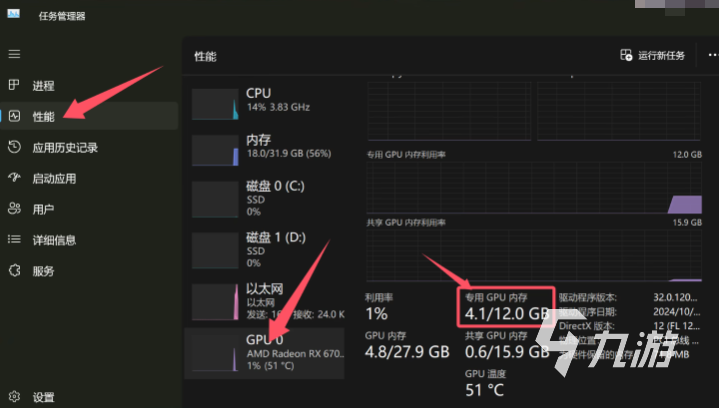
Task: Click the 'AMD Radeon RX 670..' label
Action: [x=295, y=354]
